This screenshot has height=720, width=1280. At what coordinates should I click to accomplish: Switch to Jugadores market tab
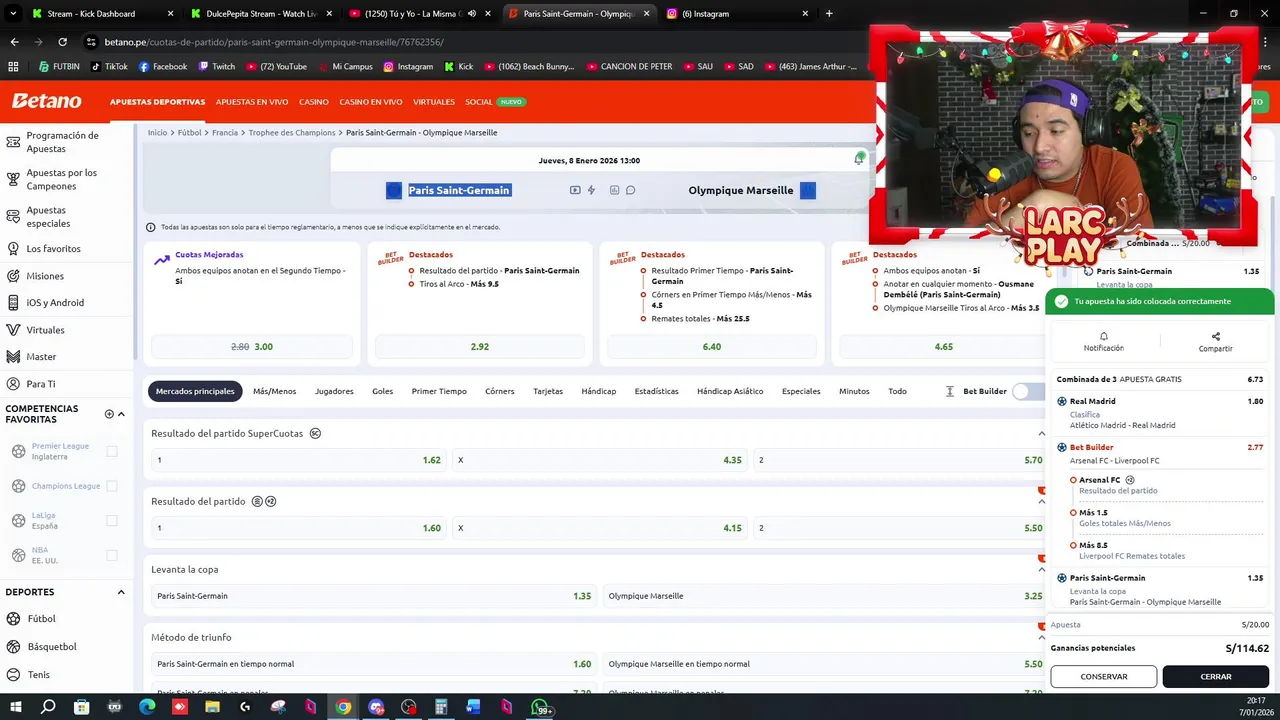point(334,391)
